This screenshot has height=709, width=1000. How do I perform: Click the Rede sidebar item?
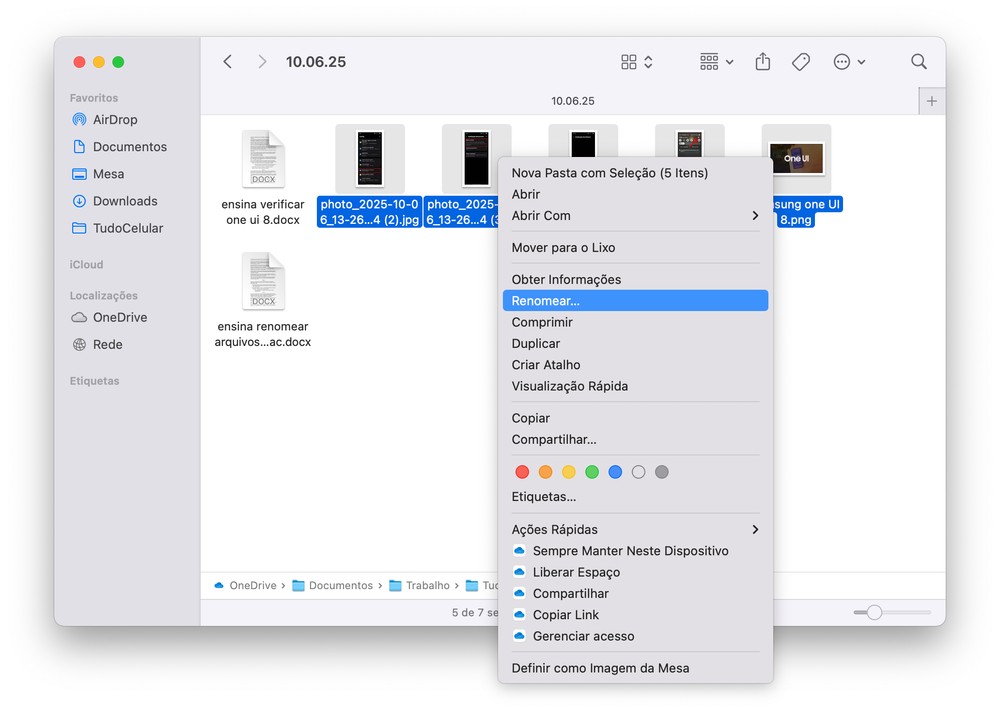[x=107, y=344]
